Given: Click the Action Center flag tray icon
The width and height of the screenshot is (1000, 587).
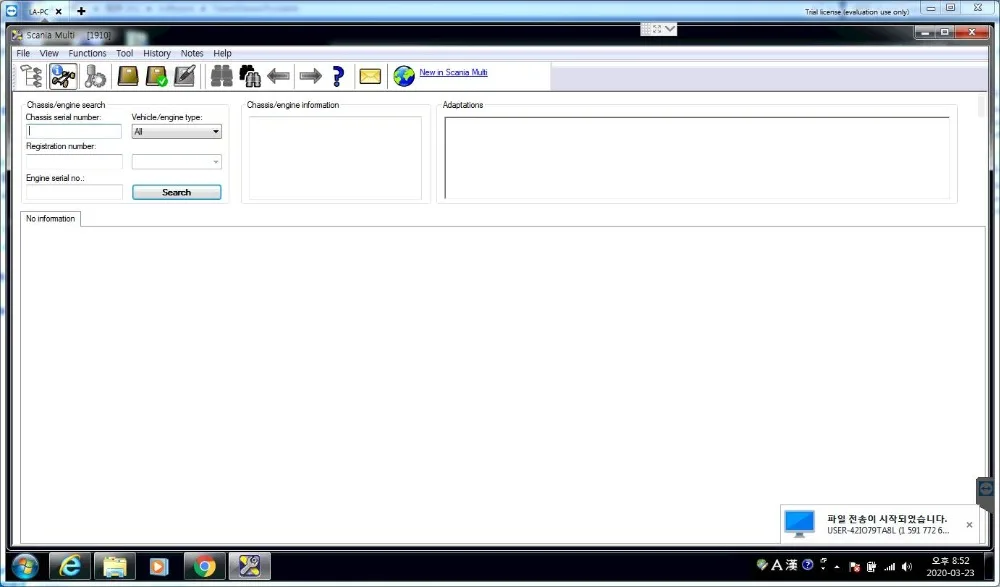Looking at the screenshot, I should click(x=855, y=567).
